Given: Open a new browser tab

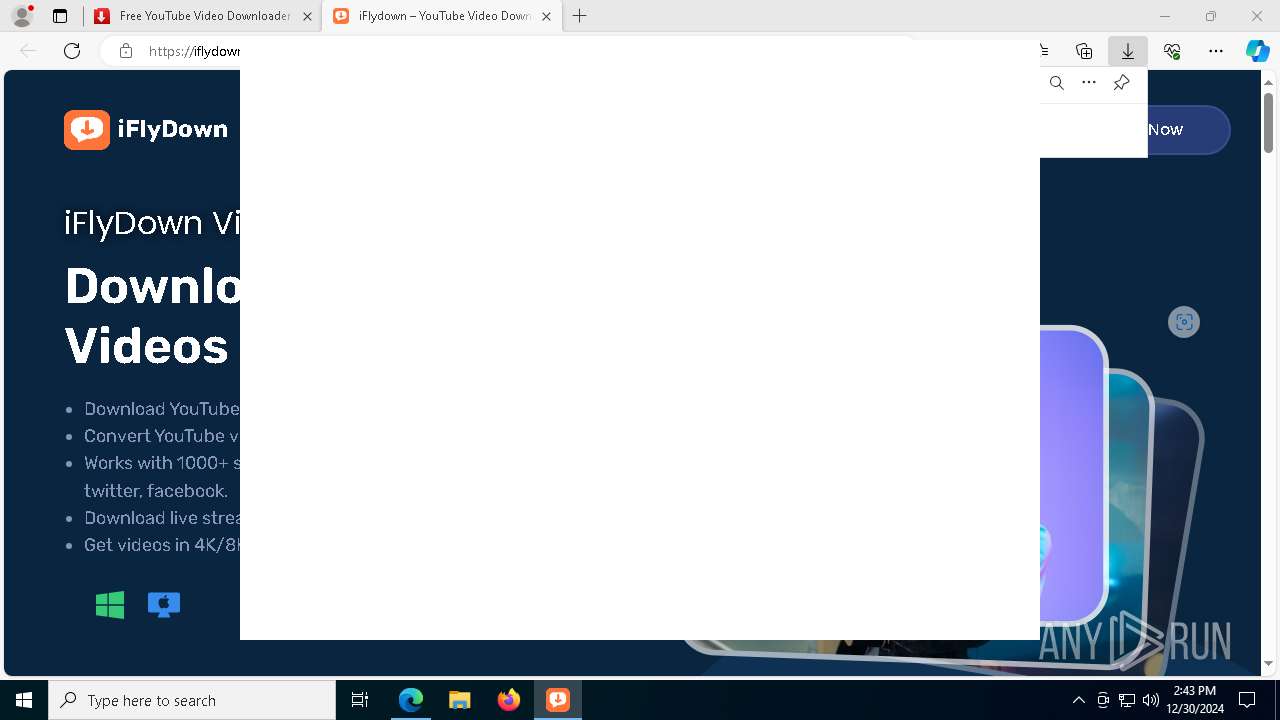Looking at the screenshot, I should coord(580,16).
